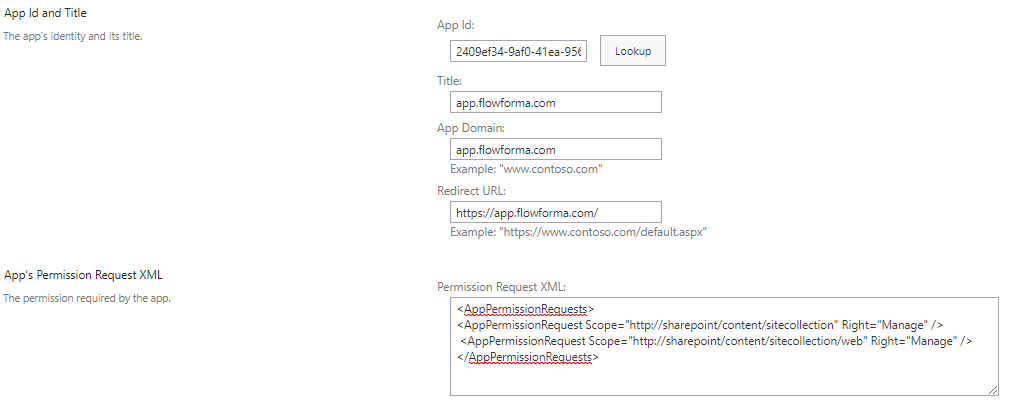Screen dimensions: 1020x414
Task: Click the "App's Permission Request XML" heading
Action: (83, 275)
